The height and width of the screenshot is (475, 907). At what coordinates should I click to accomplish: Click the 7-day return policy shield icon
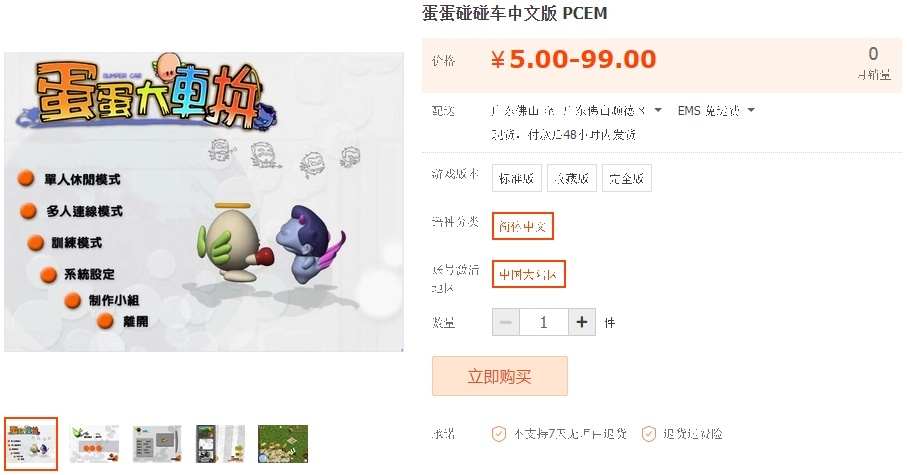click(x=499, y=434)
